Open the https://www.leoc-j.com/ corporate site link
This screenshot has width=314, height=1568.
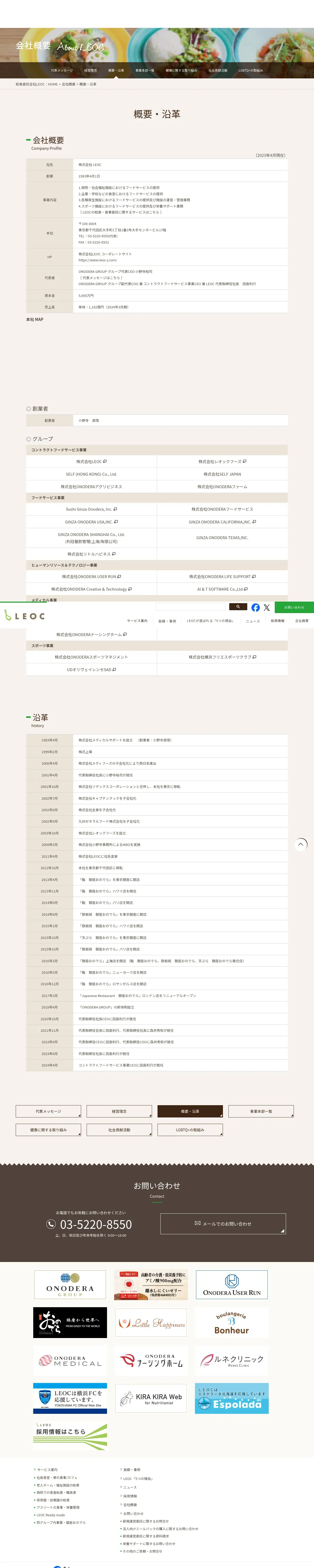(98, 260)
